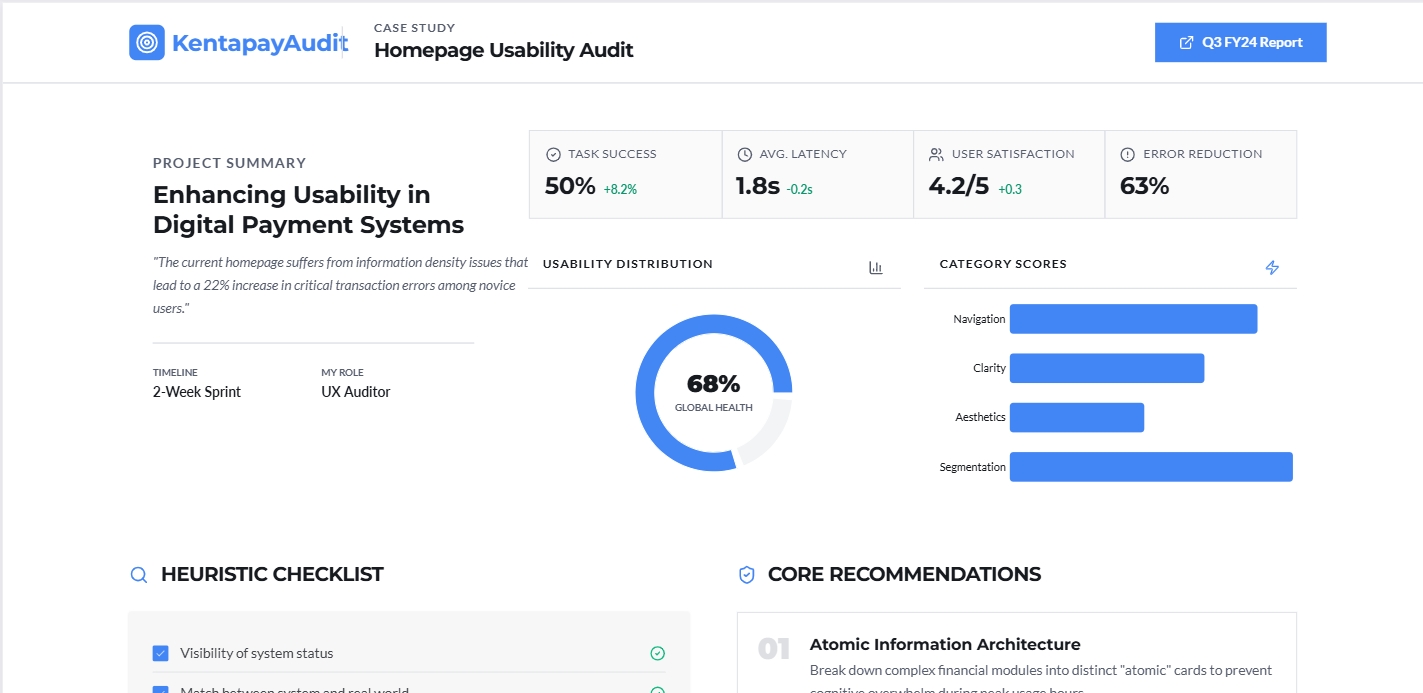Click the KentapayAudit brand name link
Screen dimensions: 1423x693
(x=260, y=43)
